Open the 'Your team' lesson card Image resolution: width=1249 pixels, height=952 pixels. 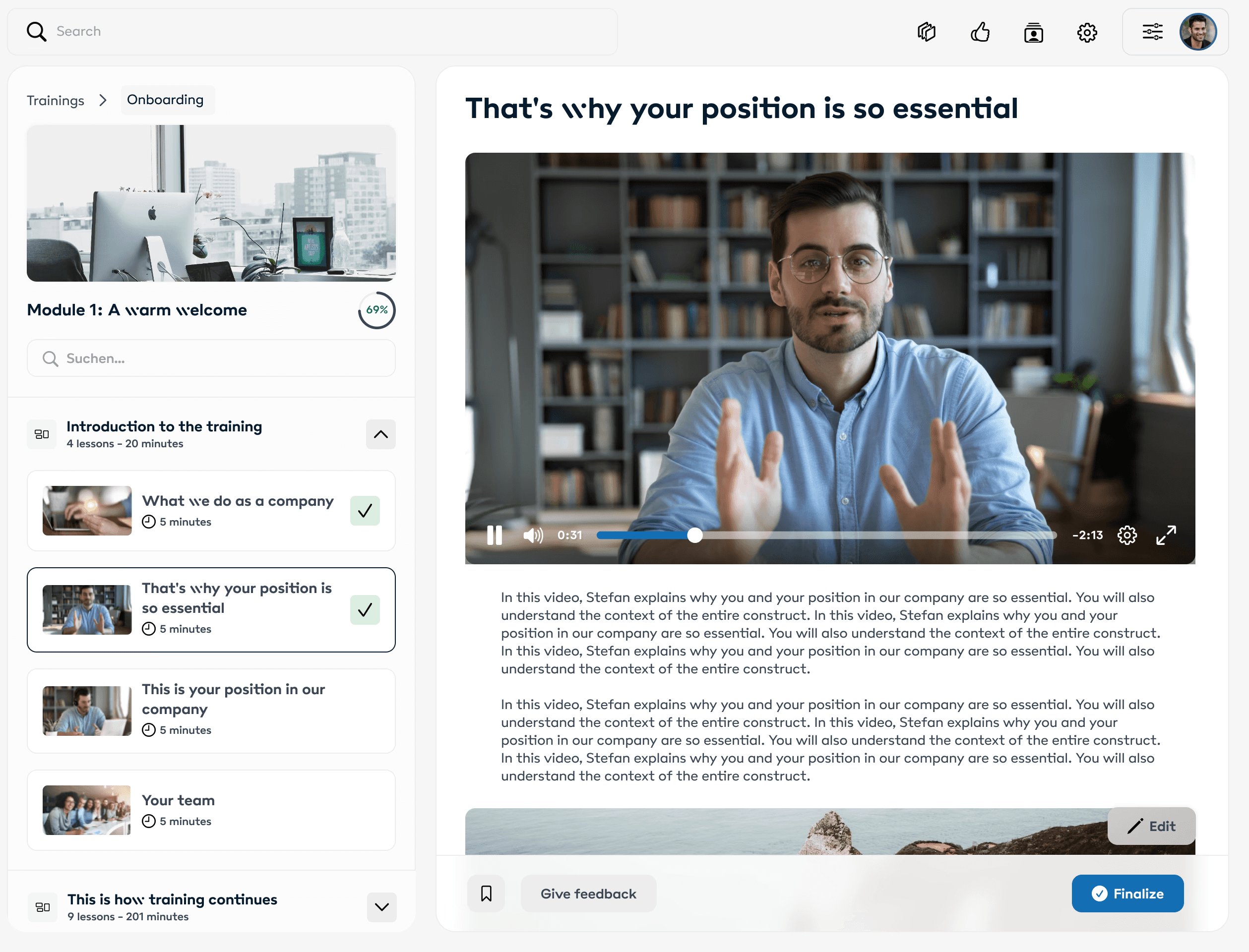[x=211, y=810]
